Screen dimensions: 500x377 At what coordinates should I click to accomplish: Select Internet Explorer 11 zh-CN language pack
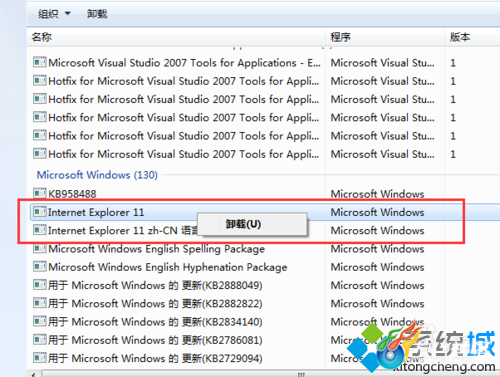tap(123, 231)
